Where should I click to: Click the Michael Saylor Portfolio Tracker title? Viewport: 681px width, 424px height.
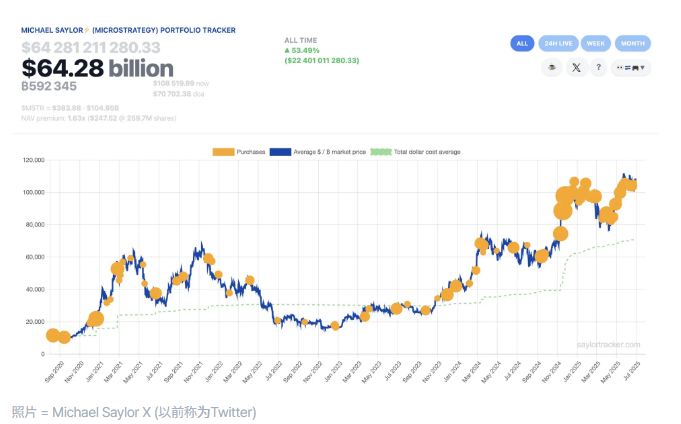[x=128, y=30]
